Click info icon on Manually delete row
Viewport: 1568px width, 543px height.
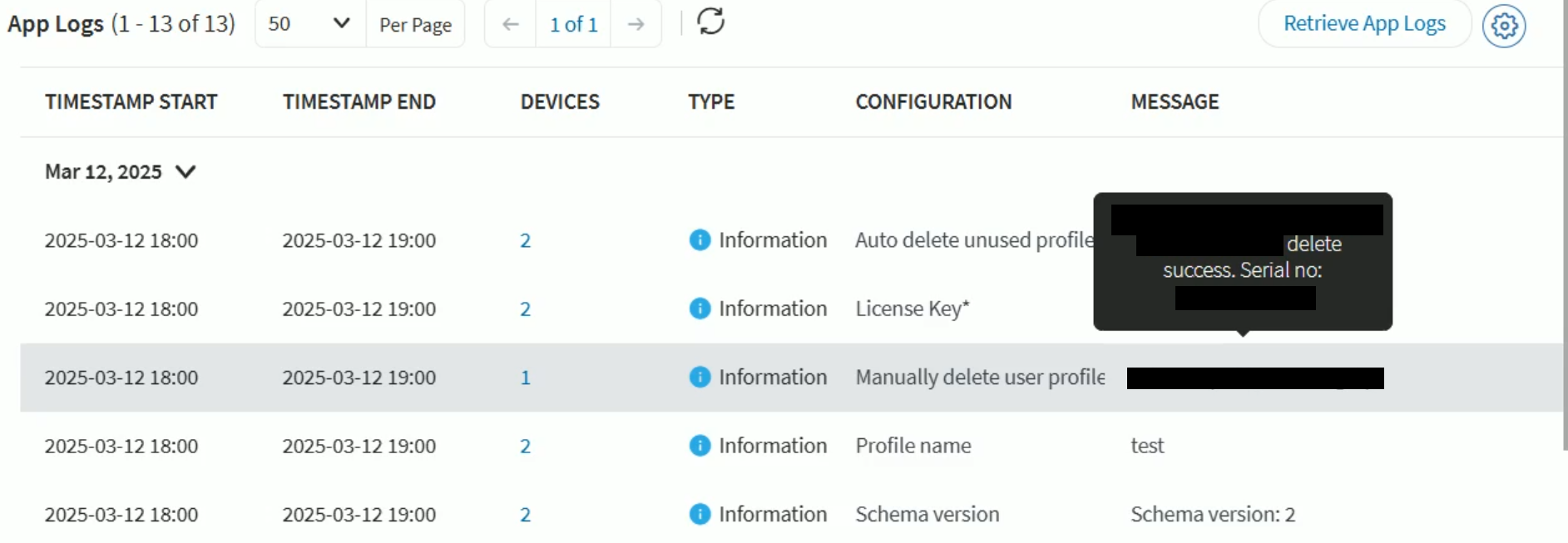pyautogui.click(x=700, y=378)
